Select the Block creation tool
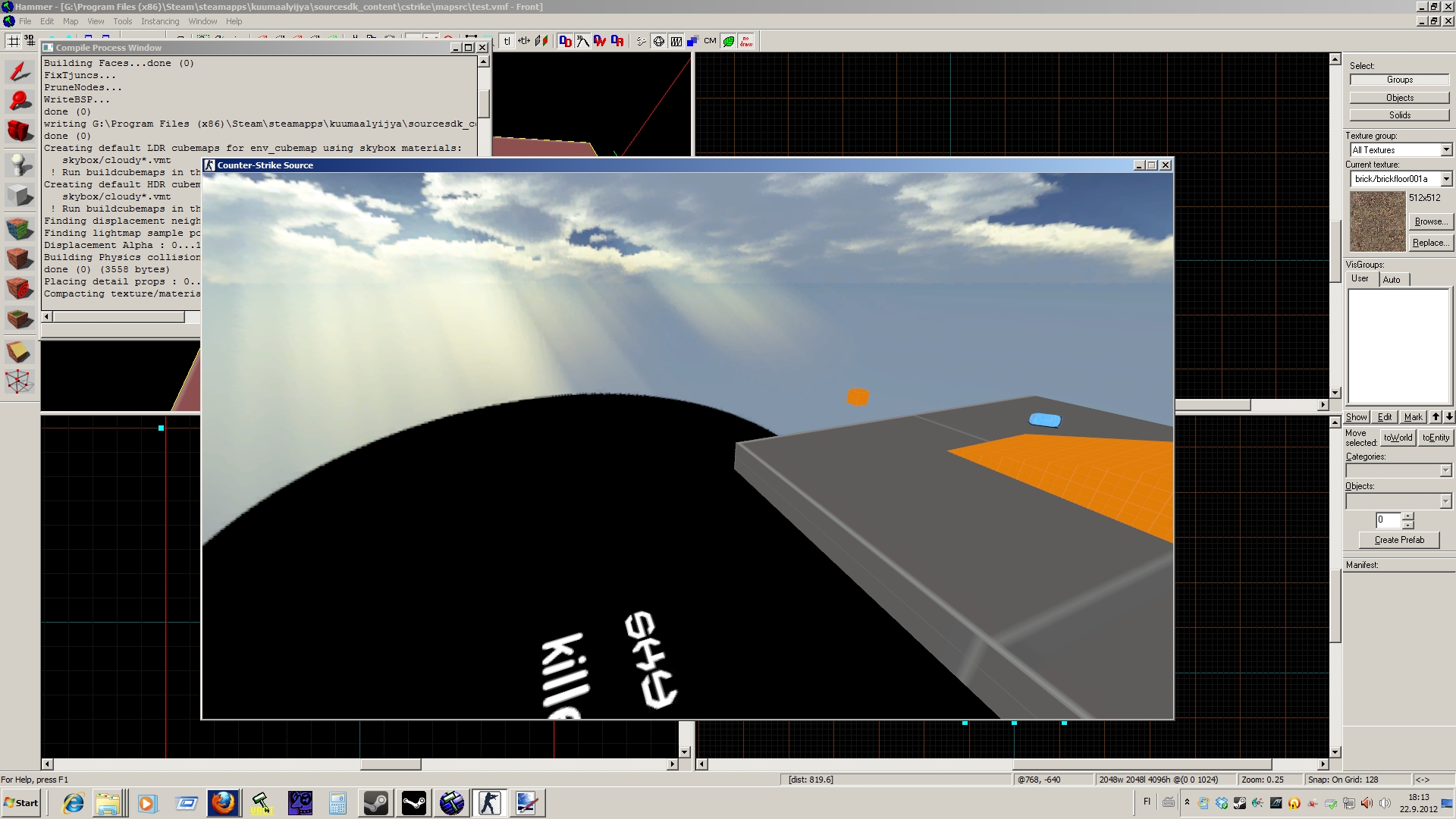The width and height of the screenshot is (1456, 819). pos(20,196)
